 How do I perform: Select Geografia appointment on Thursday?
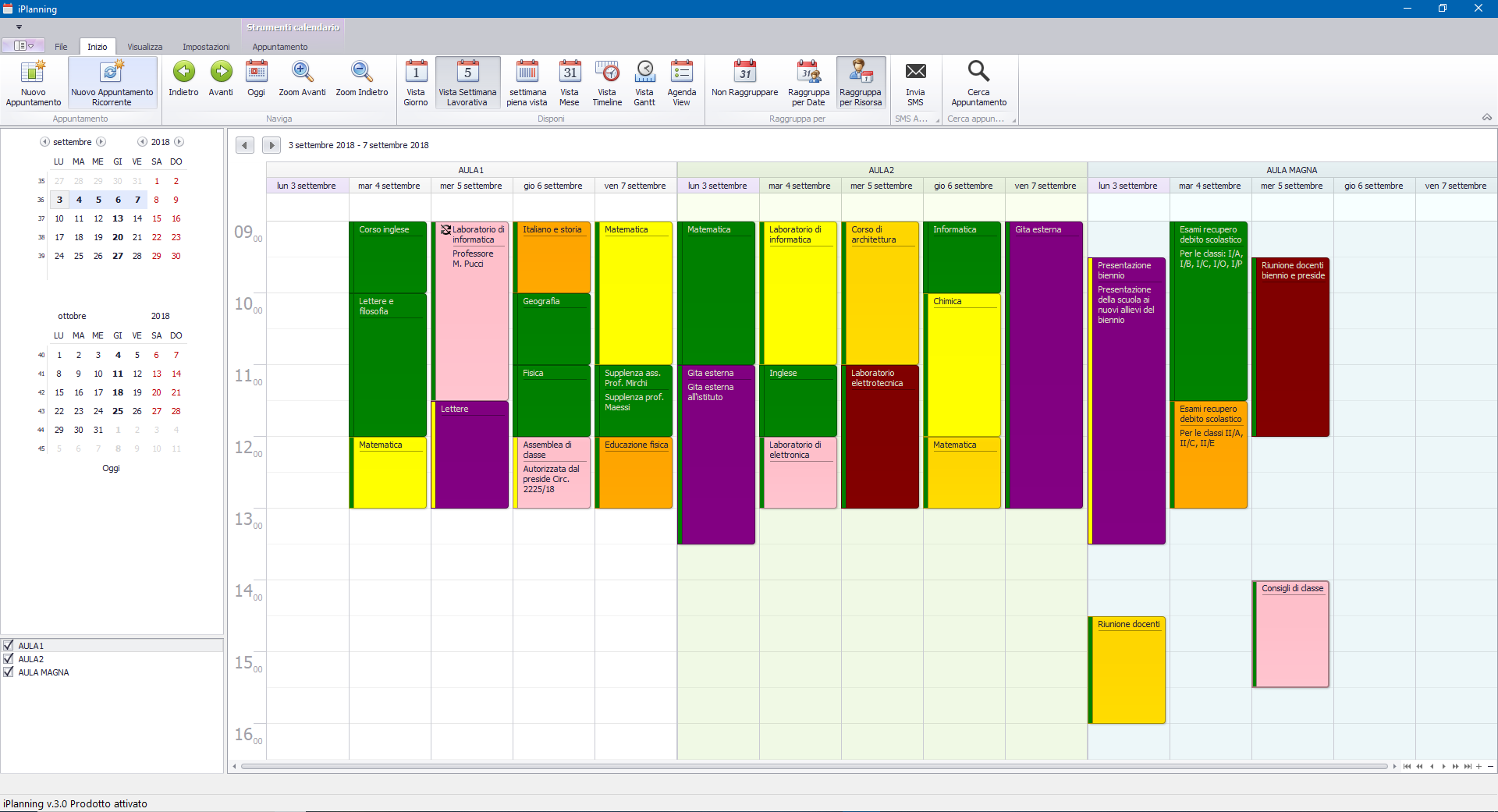point(552,329)
